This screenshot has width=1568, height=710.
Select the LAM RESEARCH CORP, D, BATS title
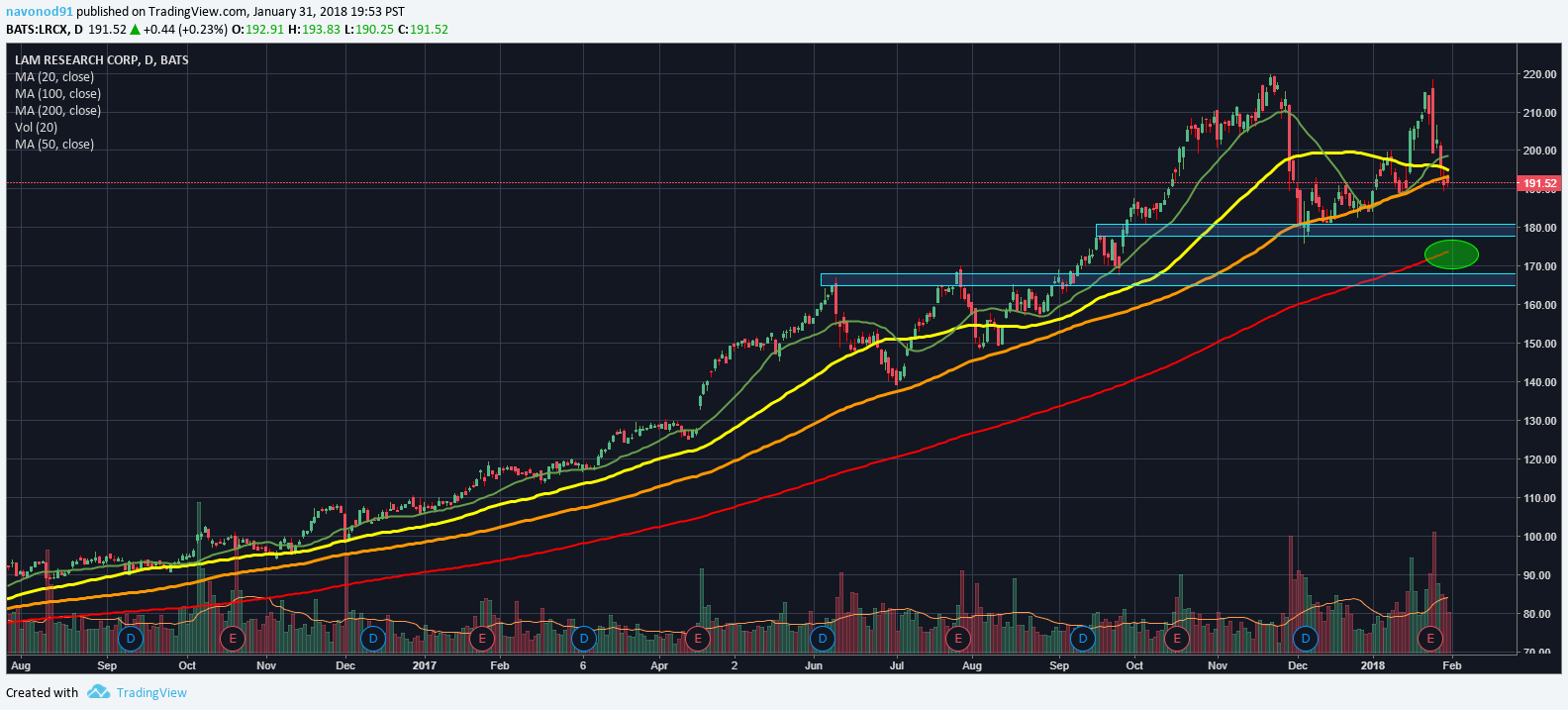[102, 60]
